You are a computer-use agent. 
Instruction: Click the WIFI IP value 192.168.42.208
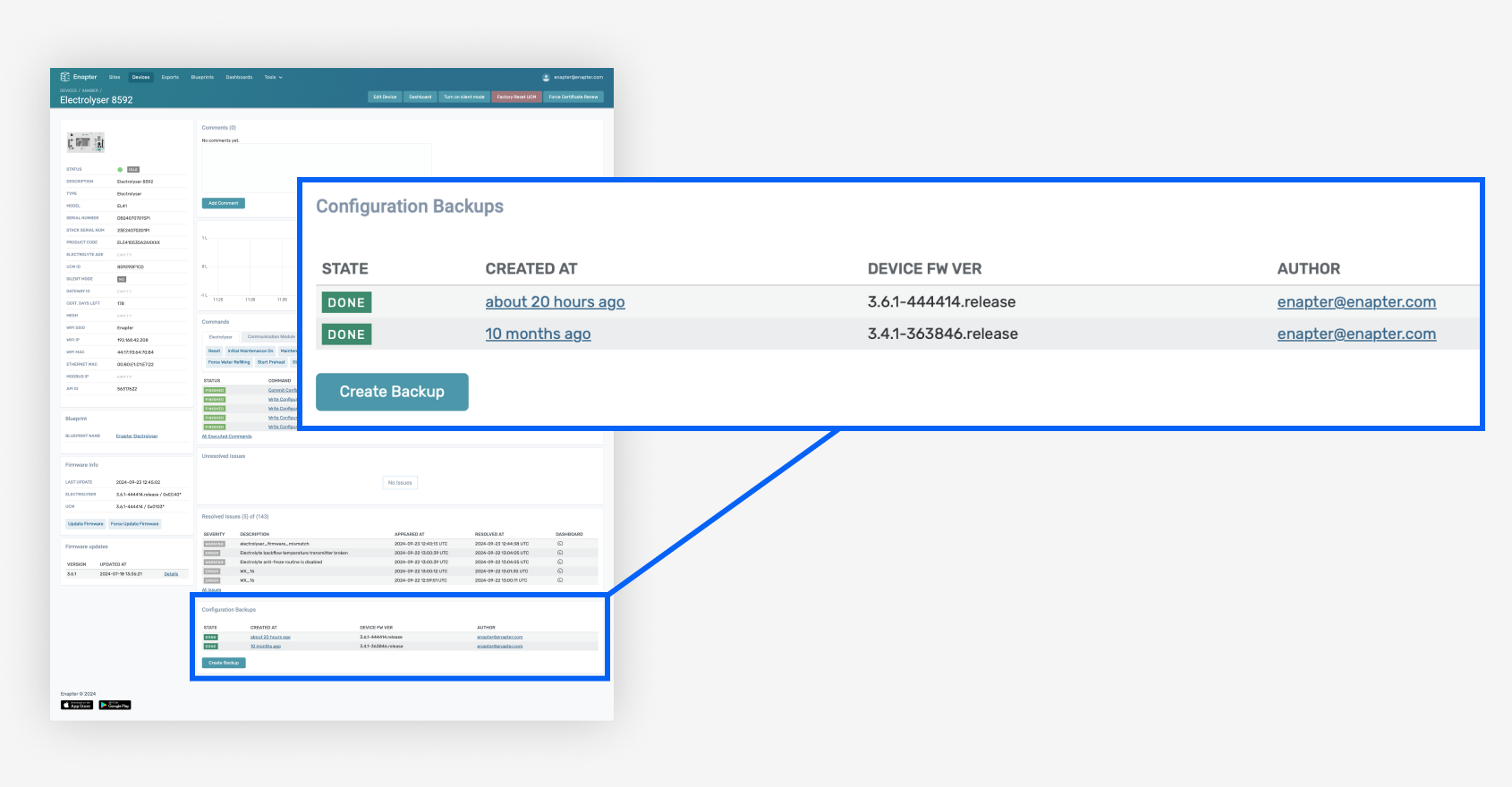coord(132,340)
